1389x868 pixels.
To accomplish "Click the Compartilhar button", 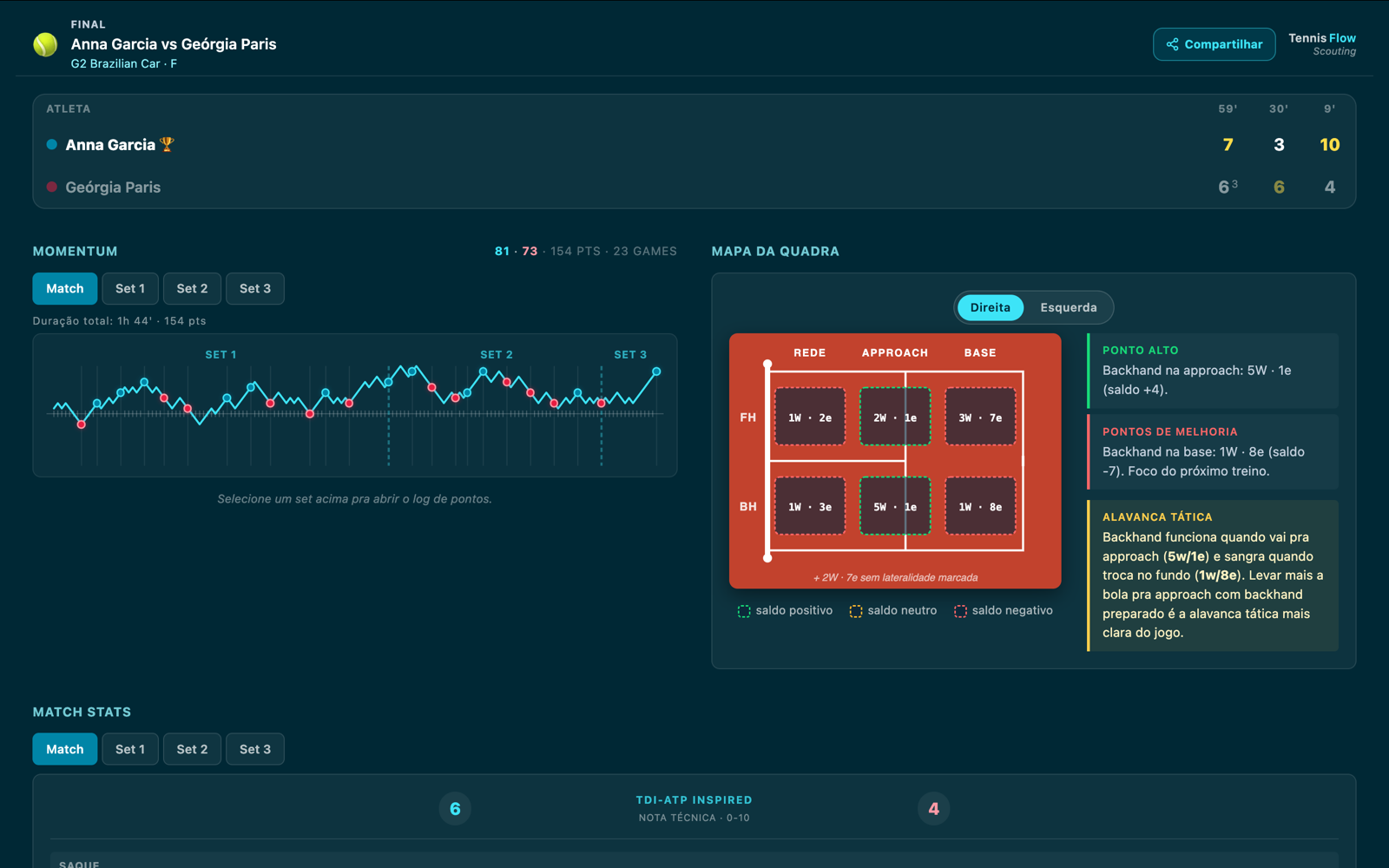I will (1214, 44).
